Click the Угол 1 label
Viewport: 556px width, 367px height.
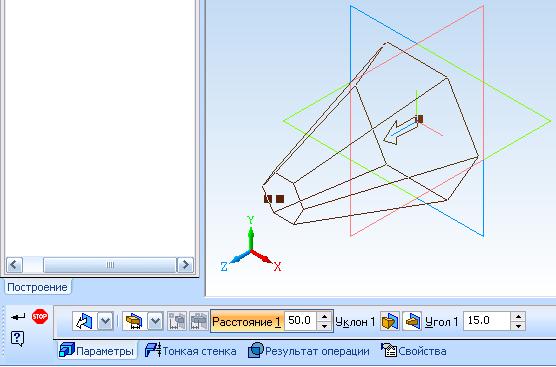441,322
